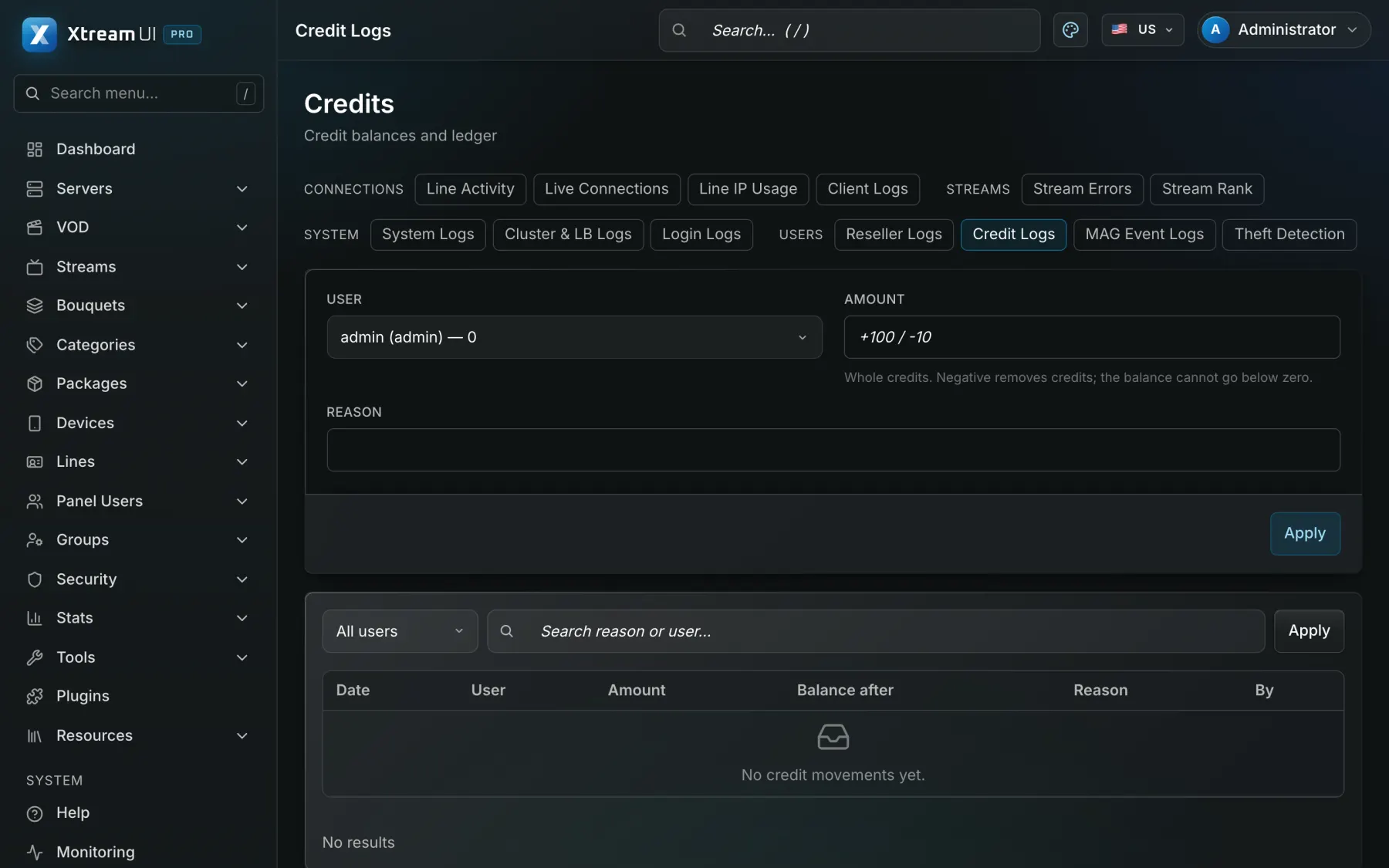Open the Login Logs tab
Screen dimensions: 1389x868
coord(701,235)
